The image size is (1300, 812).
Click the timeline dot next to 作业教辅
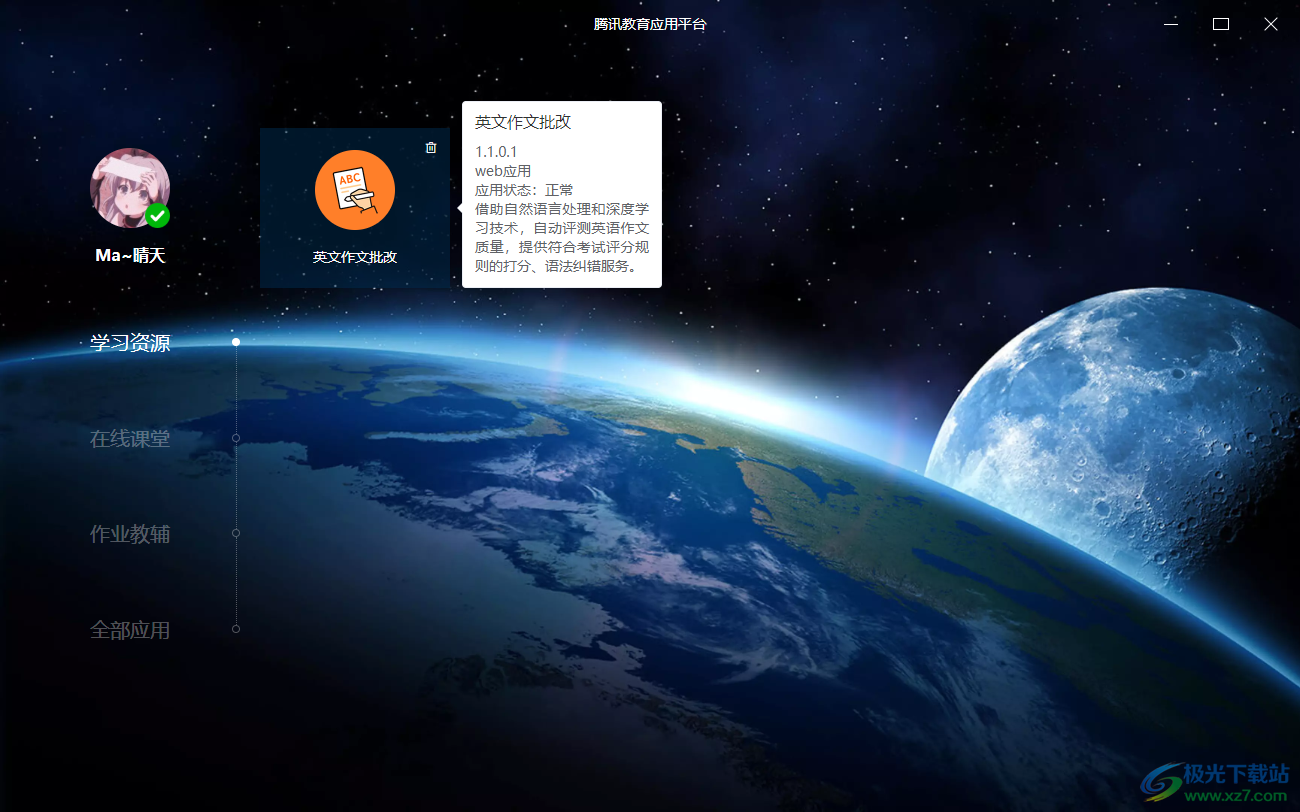236,533
